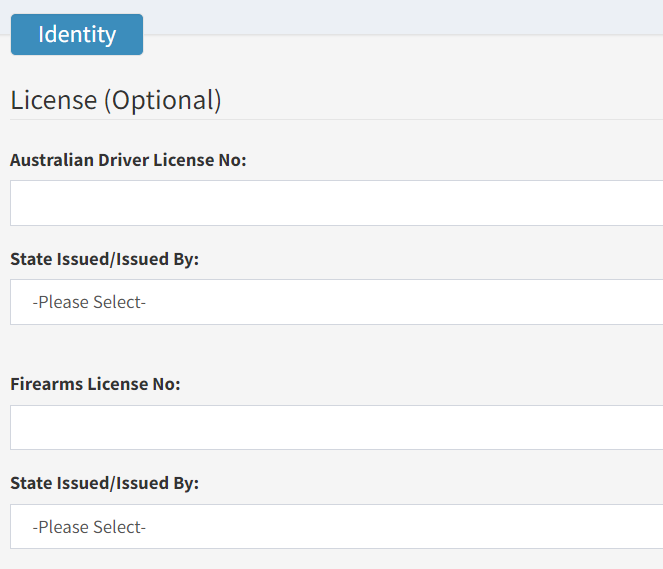
Task: Click the State Issued/Issued By label under driver license
Action: pos(104,259)
